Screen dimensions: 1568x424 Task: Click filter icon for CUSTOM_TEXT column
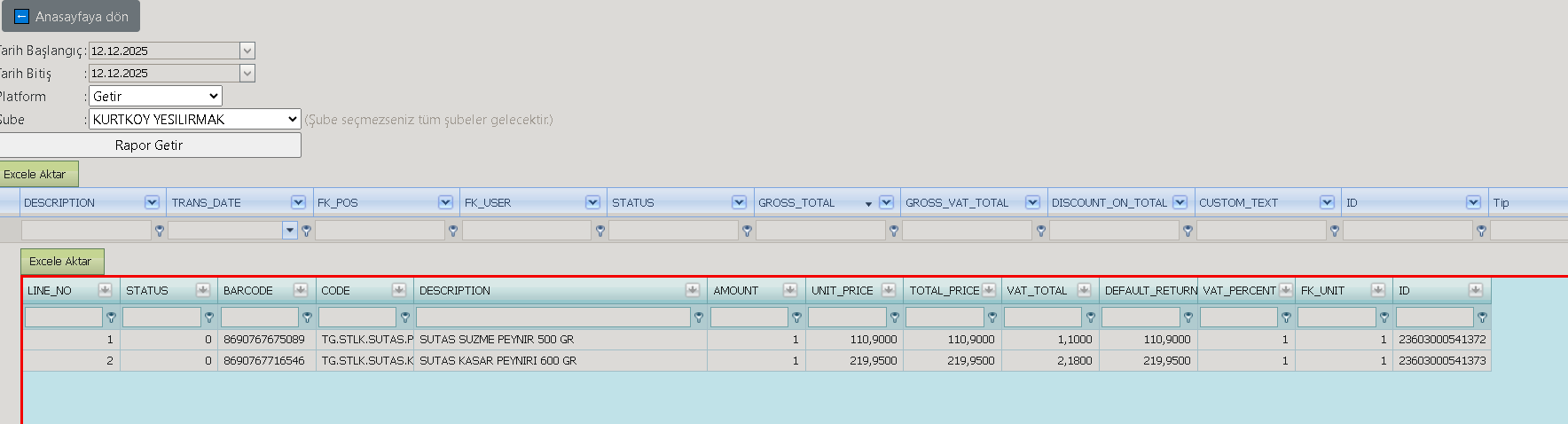coord(1334,231)
